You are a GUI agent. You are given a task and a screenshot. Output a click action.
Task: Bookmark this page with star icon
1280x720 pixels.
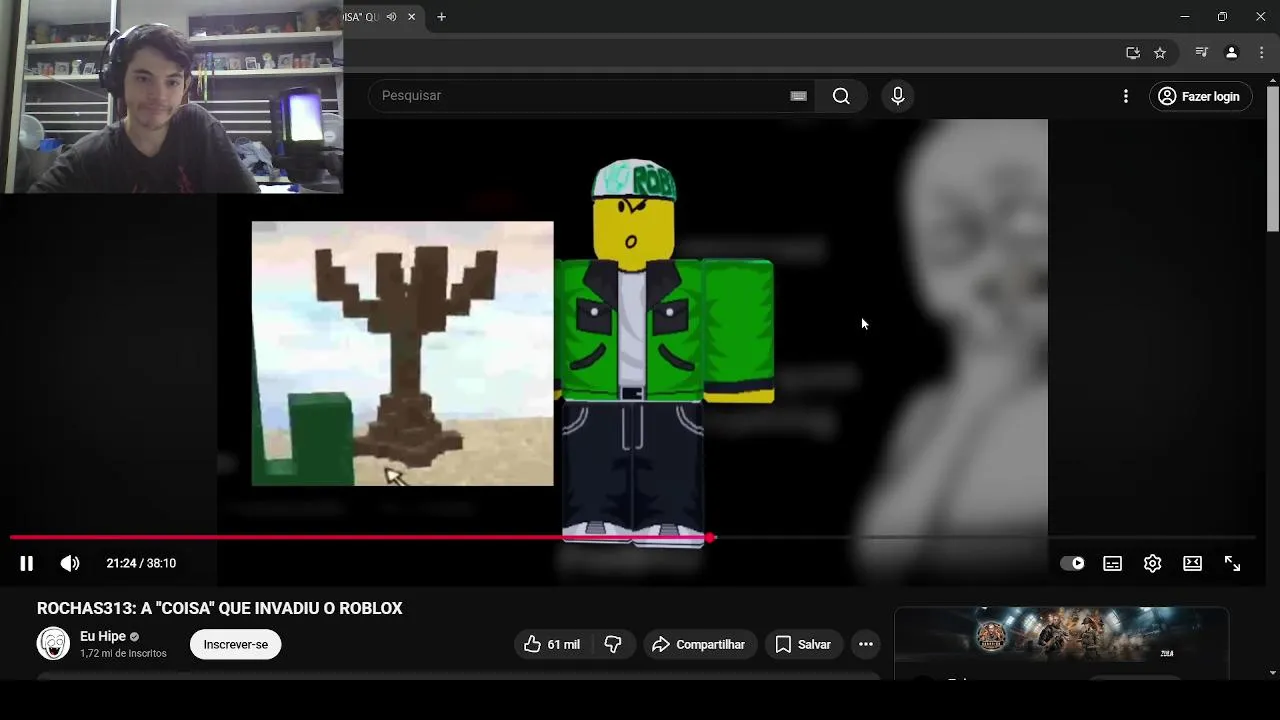coord(1160,53)
